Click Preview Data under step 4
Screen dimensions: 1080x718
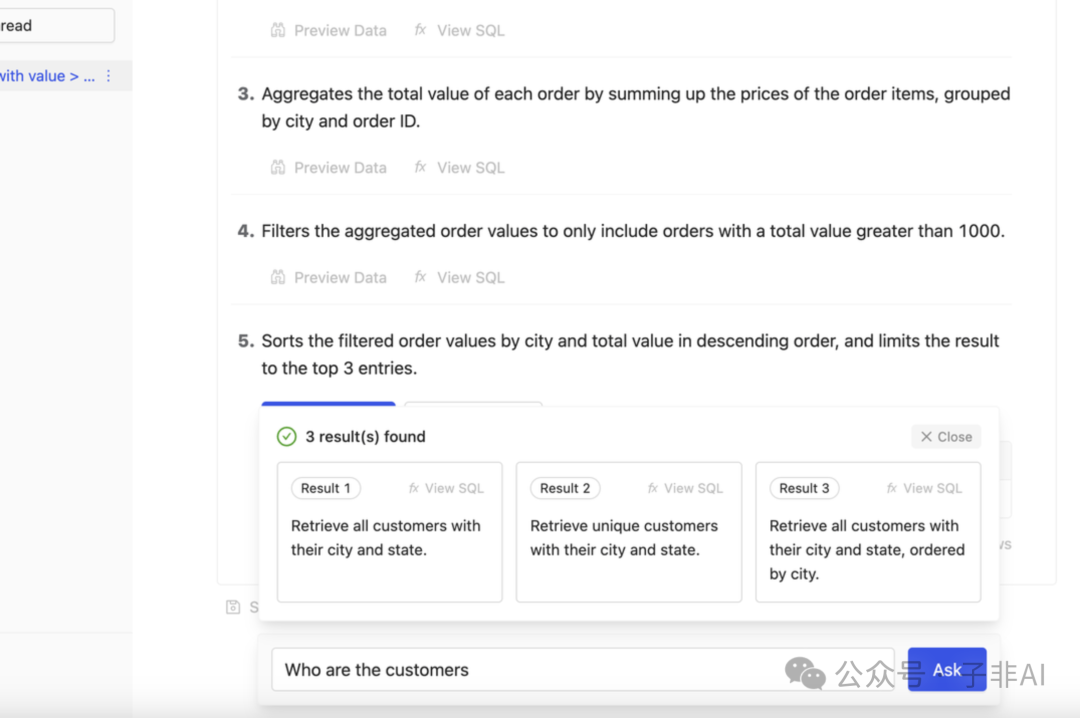pyautogui.click(x=328, y=278)
